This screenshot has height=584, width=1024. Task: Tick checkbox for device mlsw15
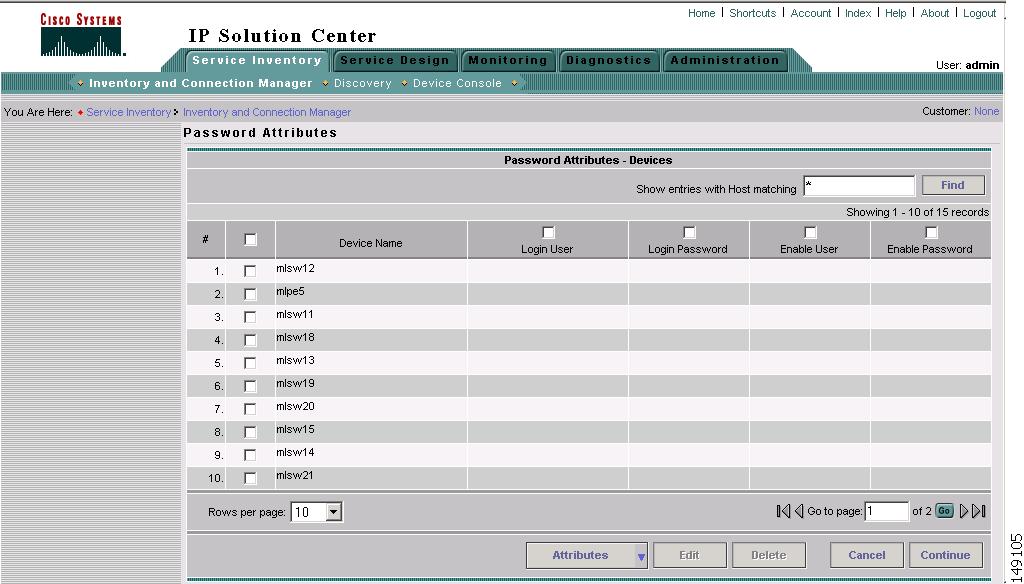pos(250,432)
